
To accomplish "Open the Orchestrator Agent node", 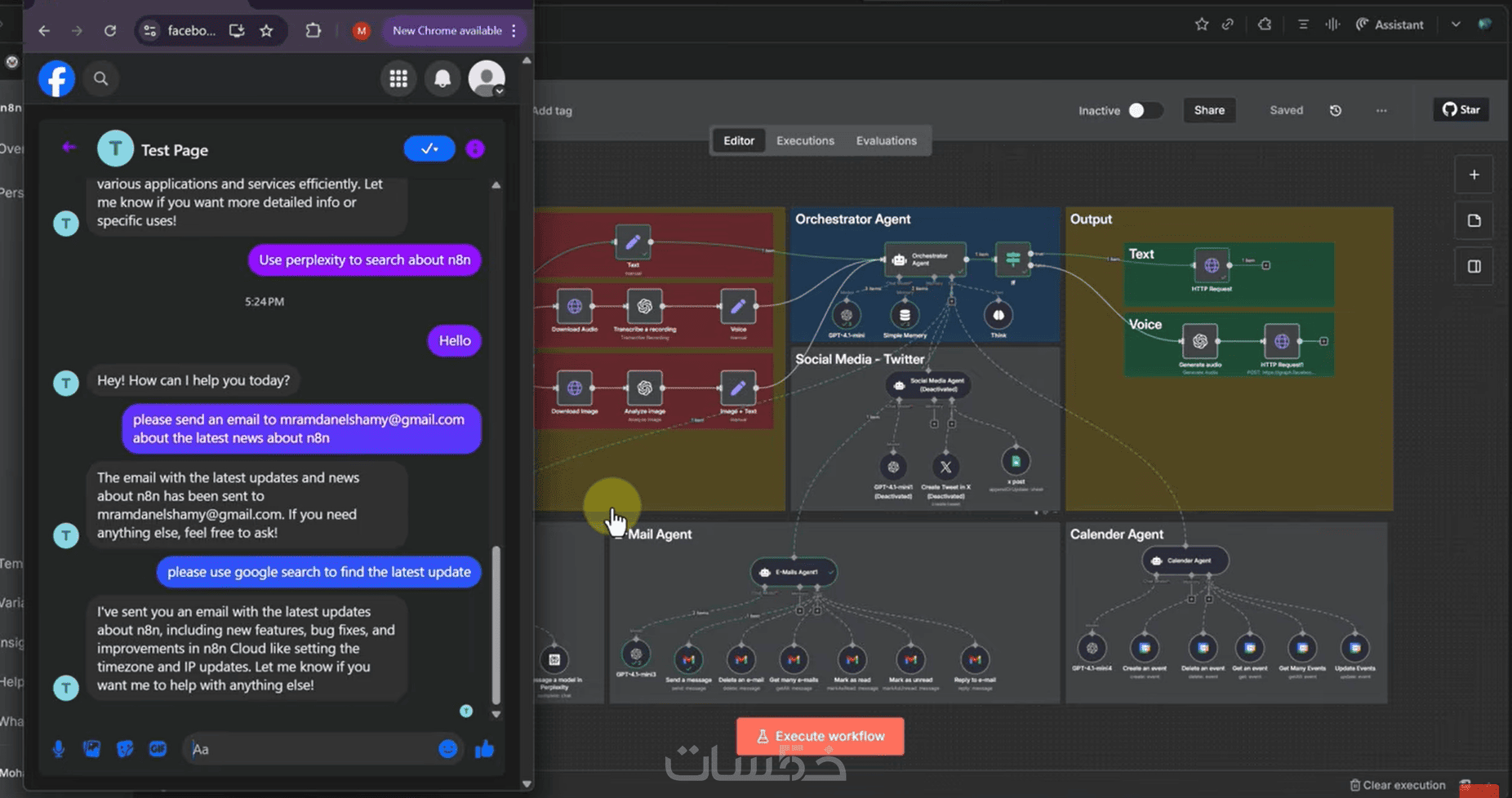I will [x=925, y=259].
